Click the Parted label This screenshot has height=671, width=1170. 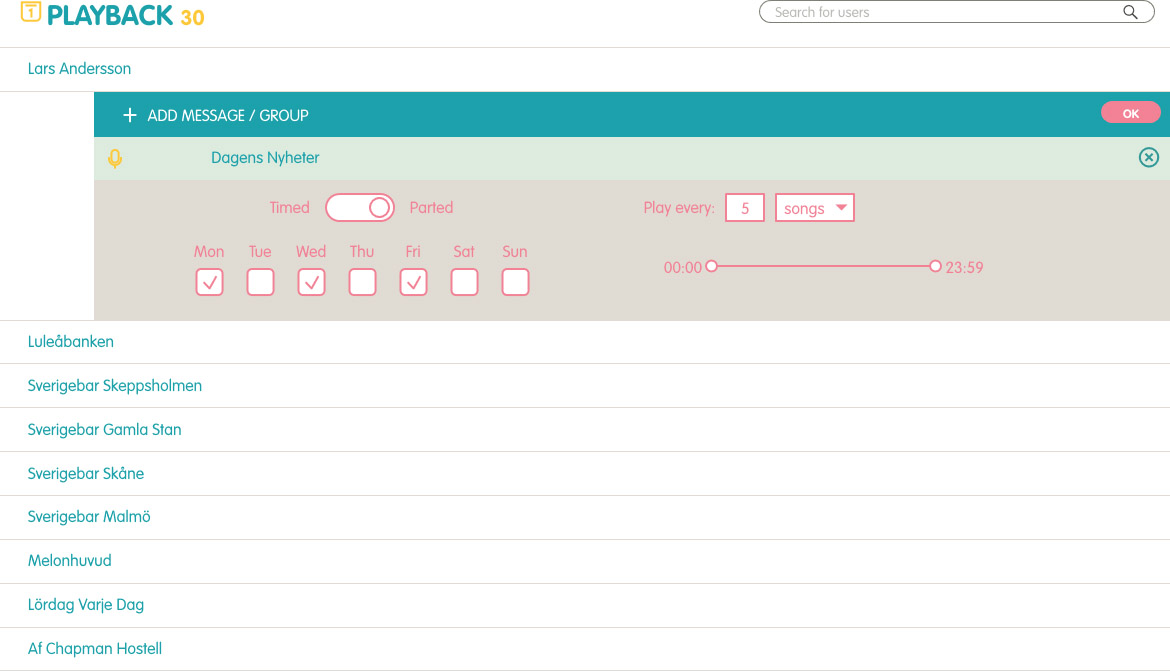[x=431, y=207]
